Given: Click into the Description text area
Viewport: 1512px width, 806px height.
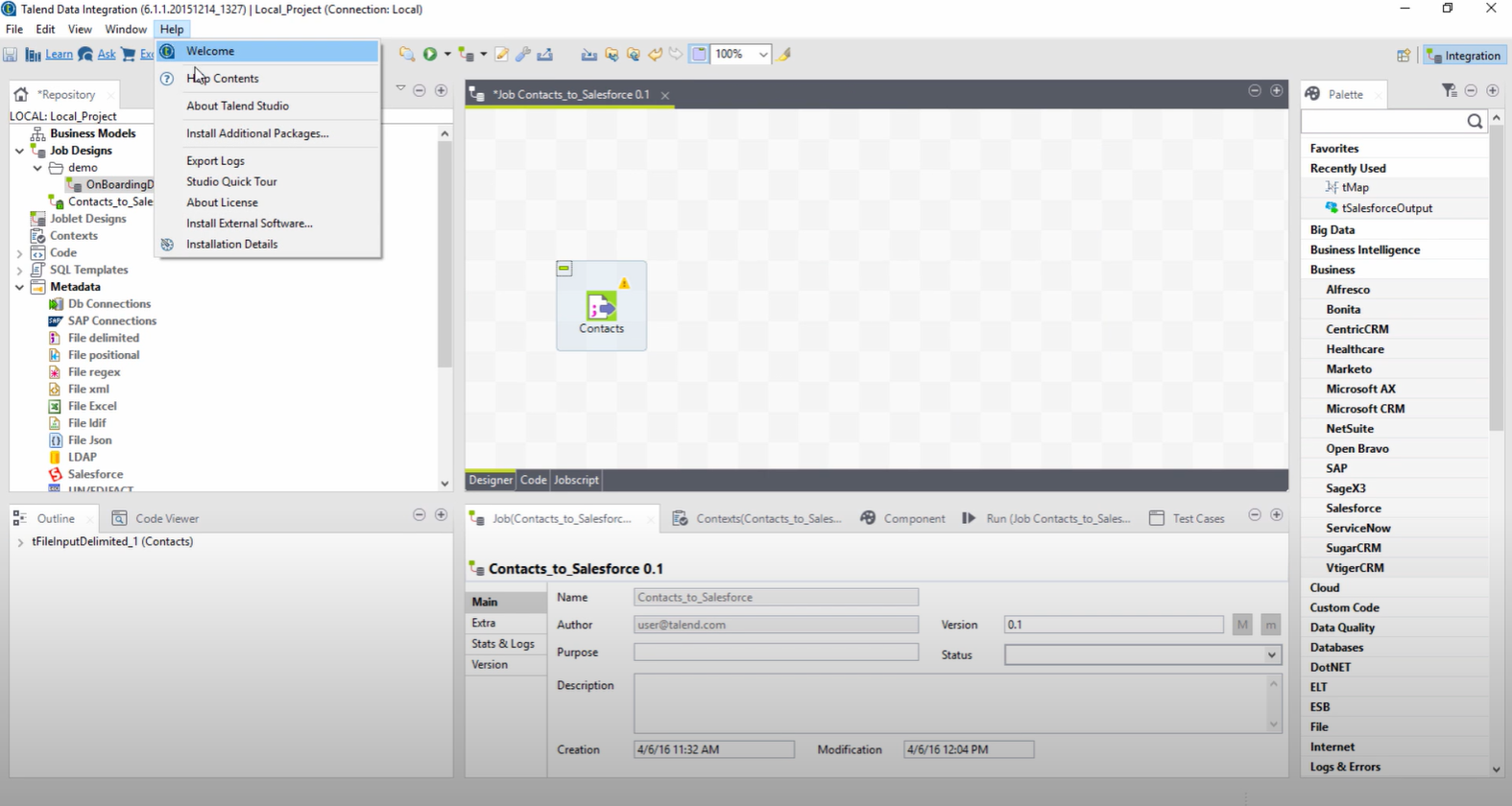Looking at the screenshot, I should (950, 703).
